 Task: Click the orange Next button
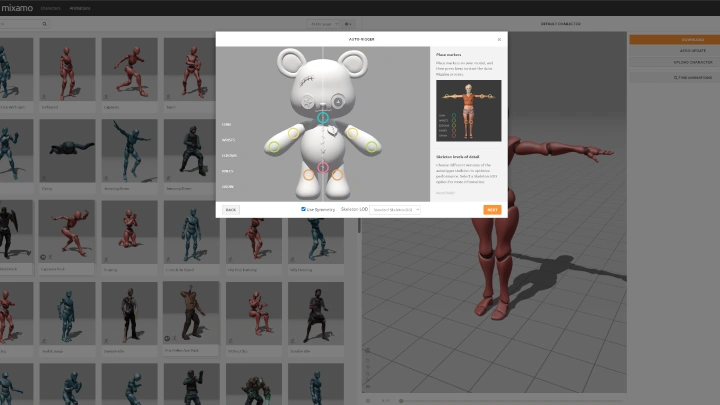tap(492, 210)
